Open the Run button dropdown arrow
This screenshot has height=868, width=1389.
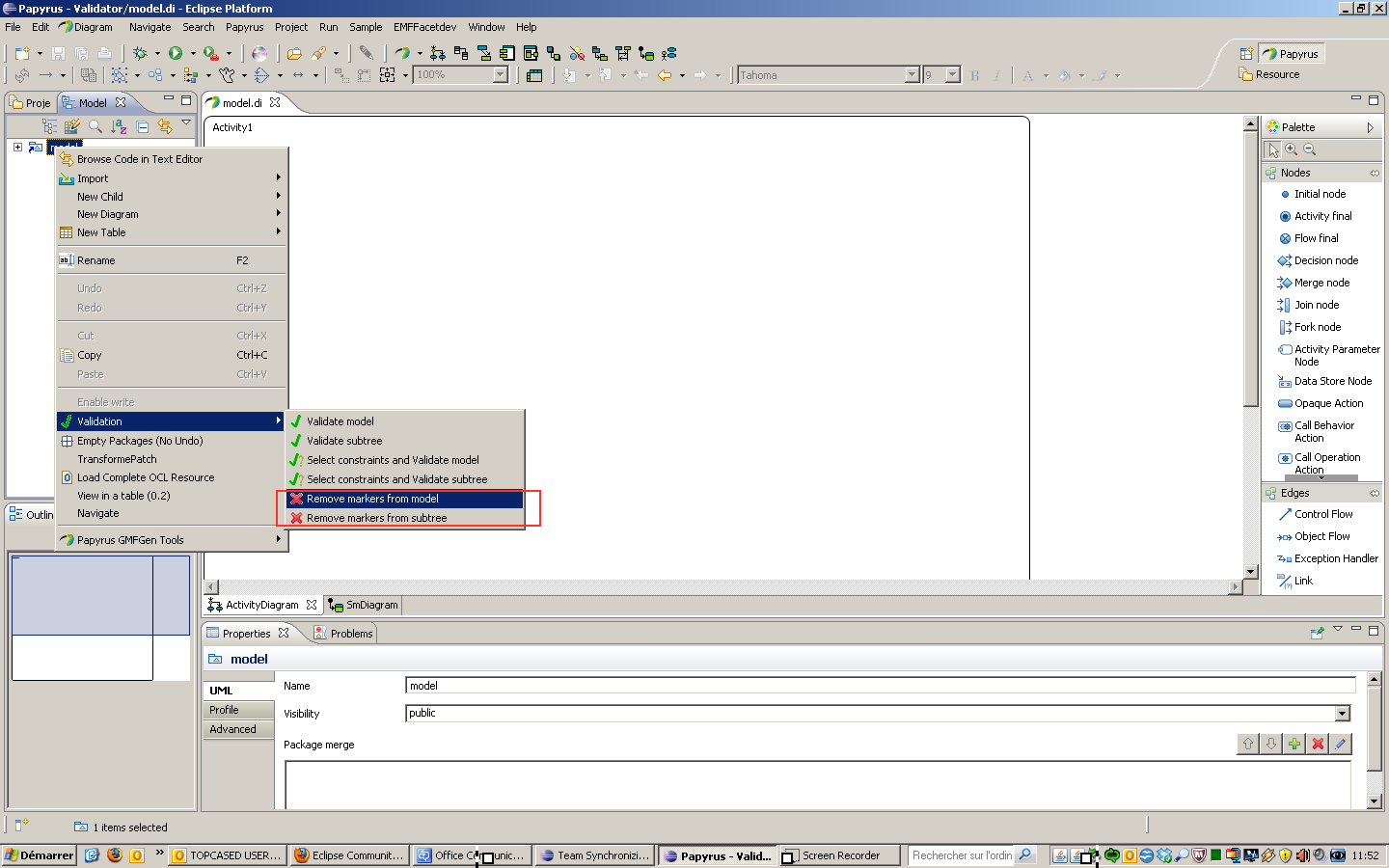192,54
